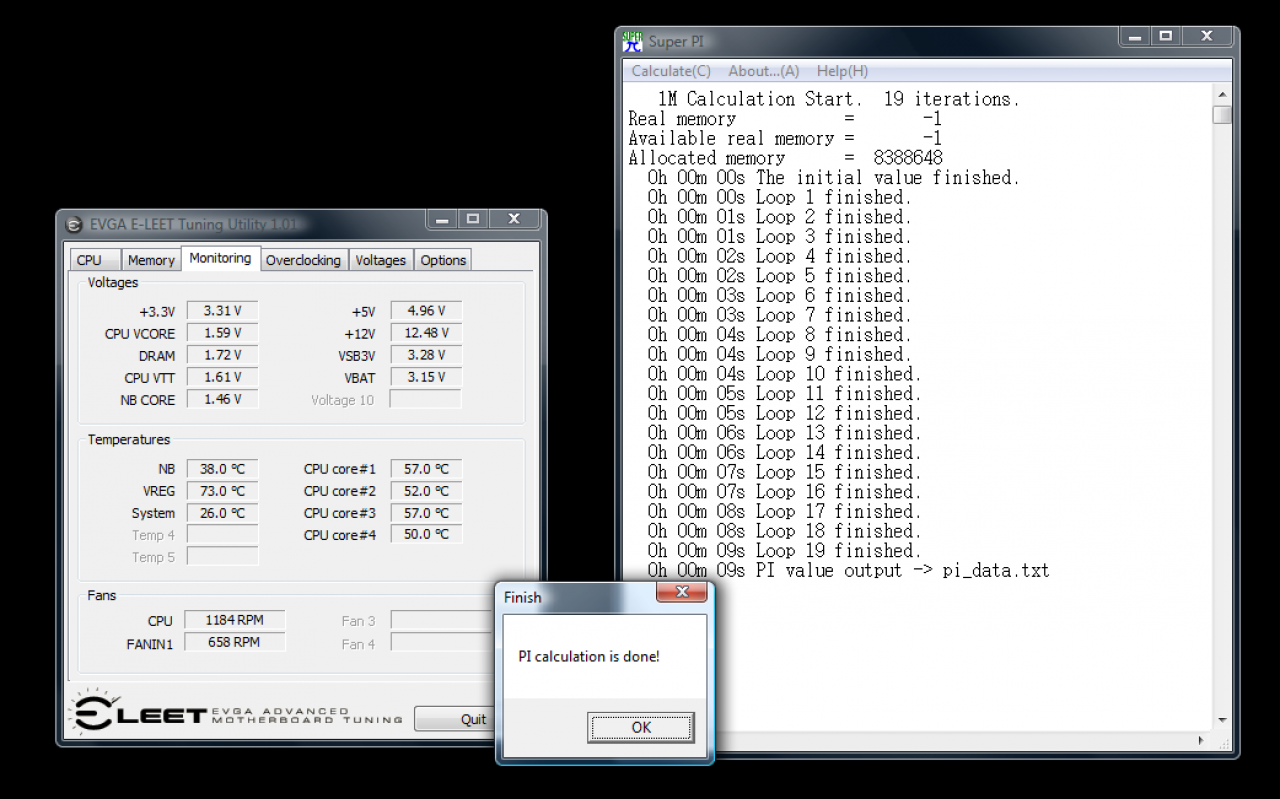Click the 'Allocated memory = 8388648' line

pyautogui.click(x=785, y=158)
